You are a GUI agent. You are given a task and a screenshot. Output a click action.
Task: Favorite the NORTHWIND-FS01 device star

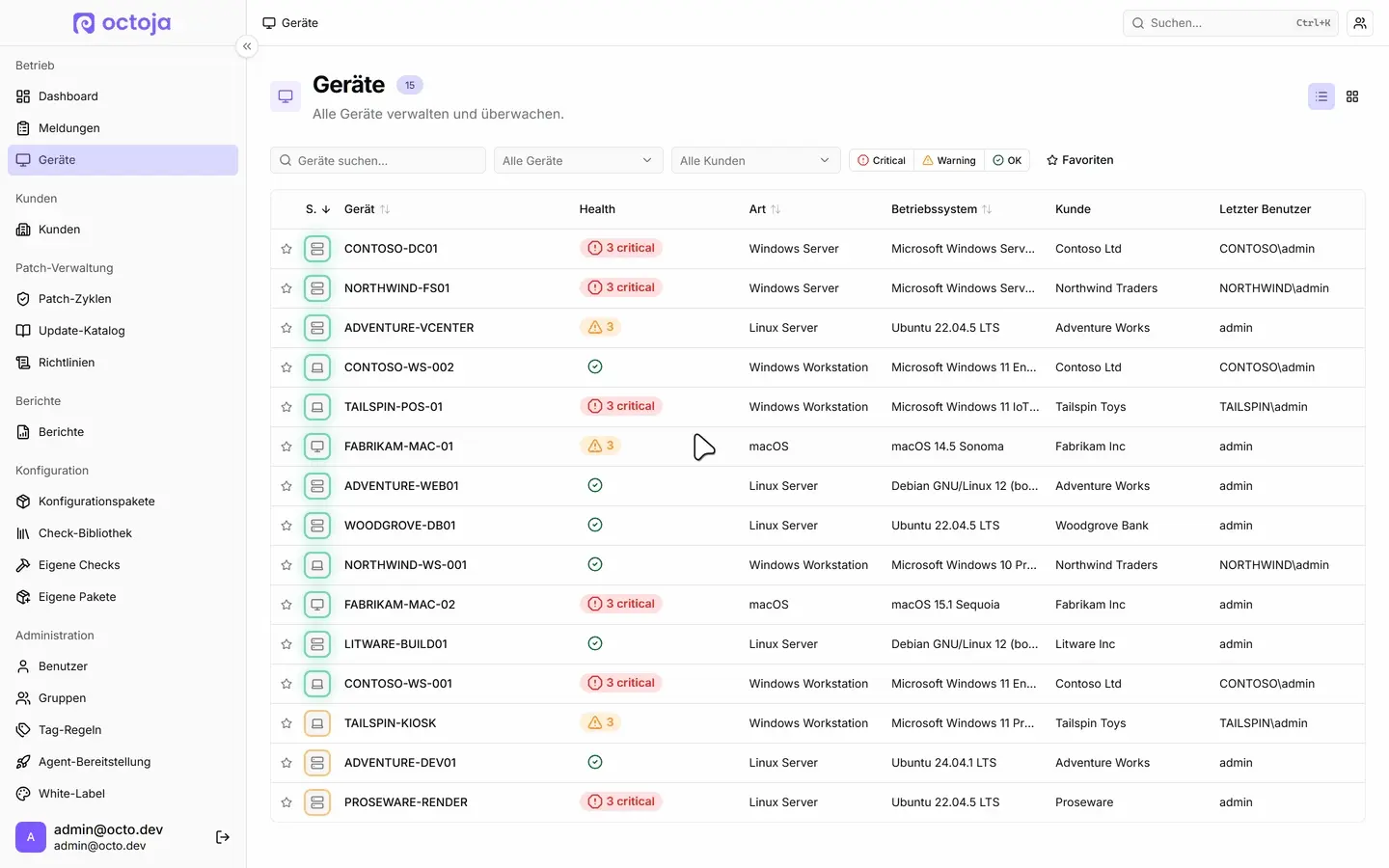286,288
